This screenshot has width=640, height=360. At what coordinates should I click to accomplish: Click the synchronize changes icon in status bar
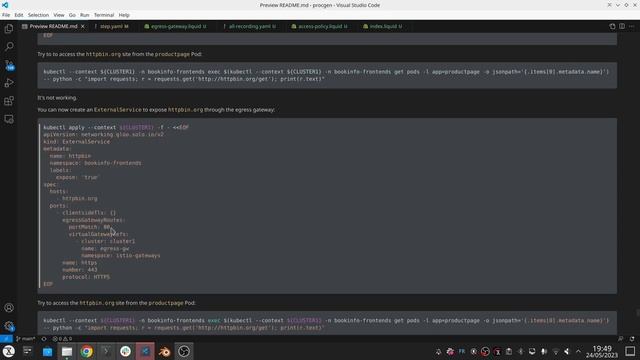click(44, 339)
